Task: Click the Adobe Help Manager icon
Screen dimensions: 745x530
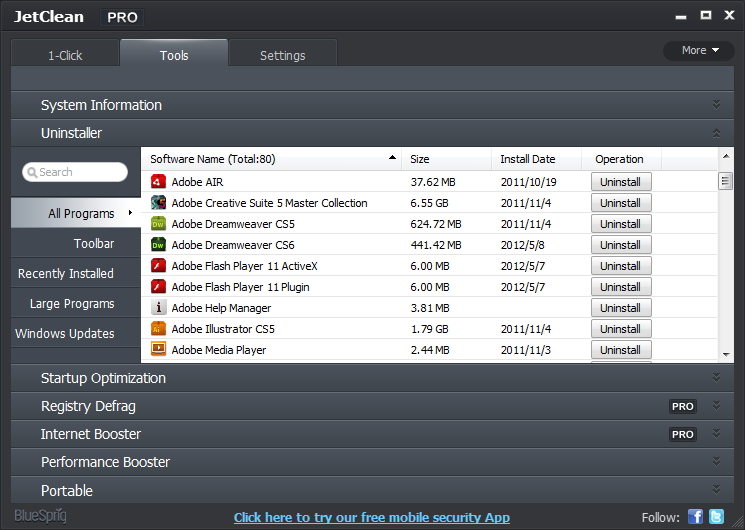Action: pos(158,308)
